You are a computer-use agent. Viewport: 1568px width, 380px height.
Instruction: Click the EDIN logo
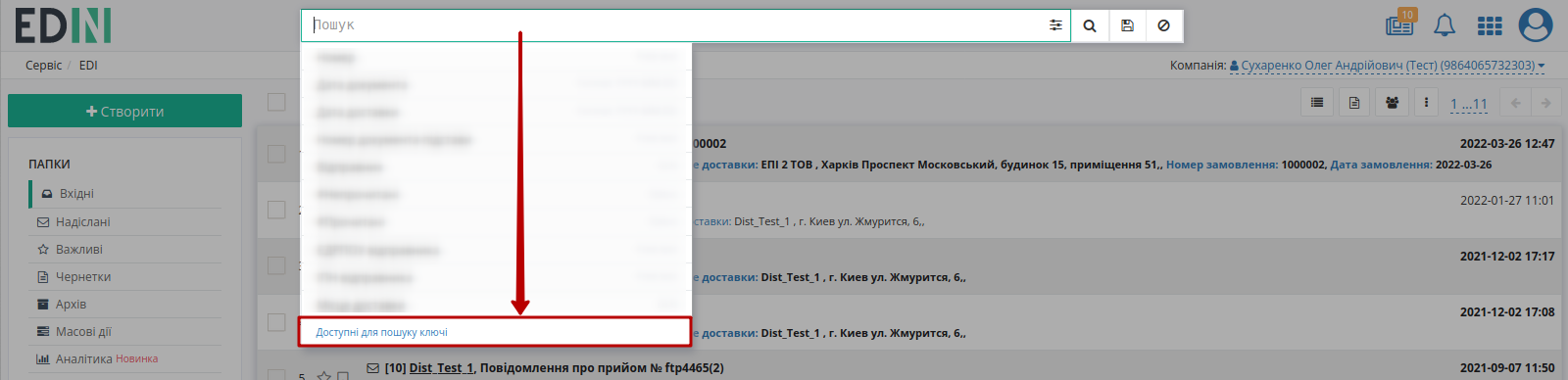tap(63, 26)
